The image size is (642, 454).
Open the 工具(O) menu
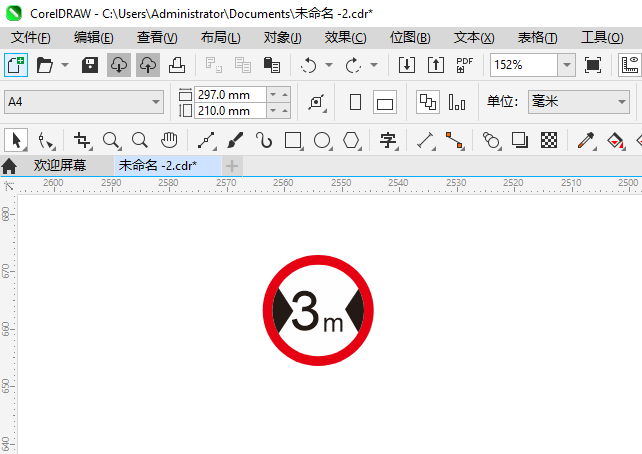coord(602,38)
